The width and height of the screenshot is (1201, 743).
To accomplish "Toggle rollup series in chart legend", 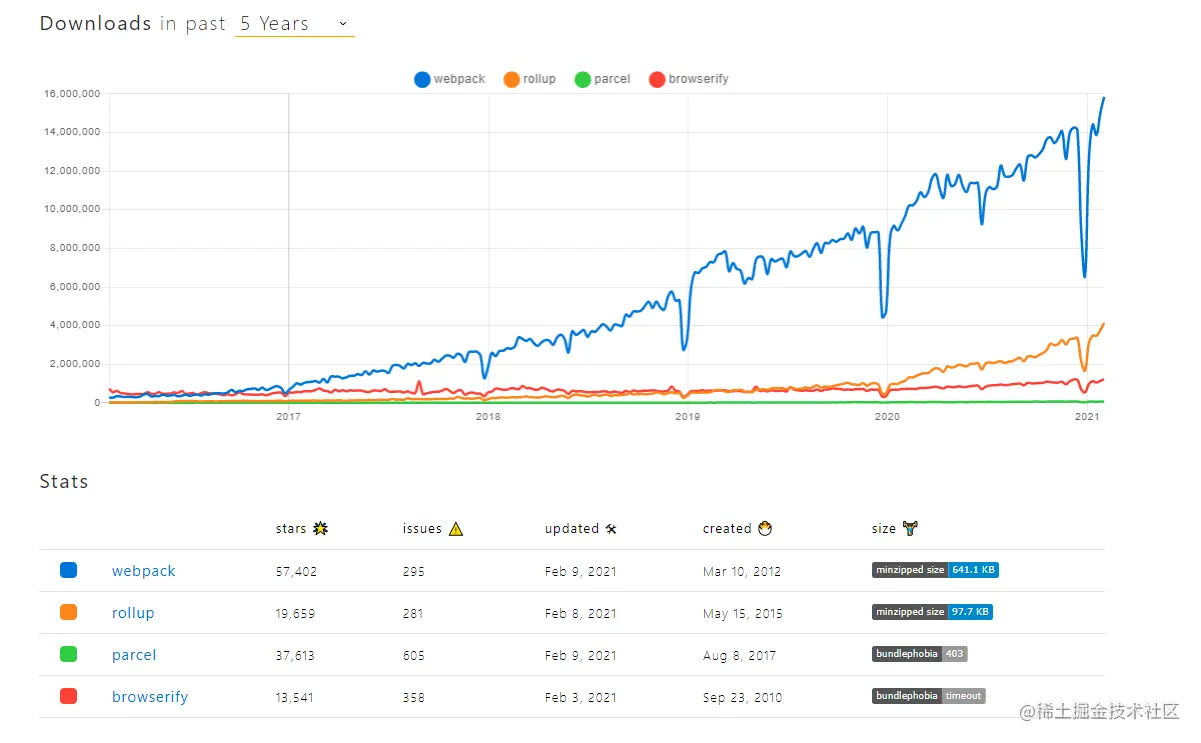I will [x=530, y=79].
